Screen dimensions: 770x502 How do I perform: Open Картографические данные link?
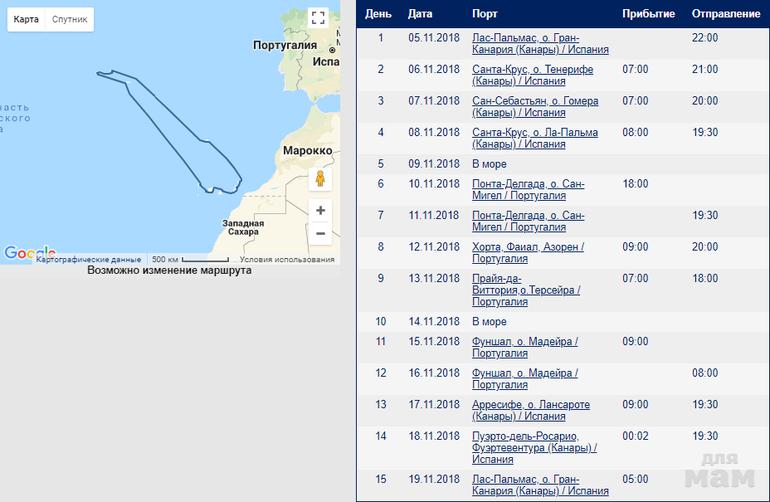pos(89,260)
